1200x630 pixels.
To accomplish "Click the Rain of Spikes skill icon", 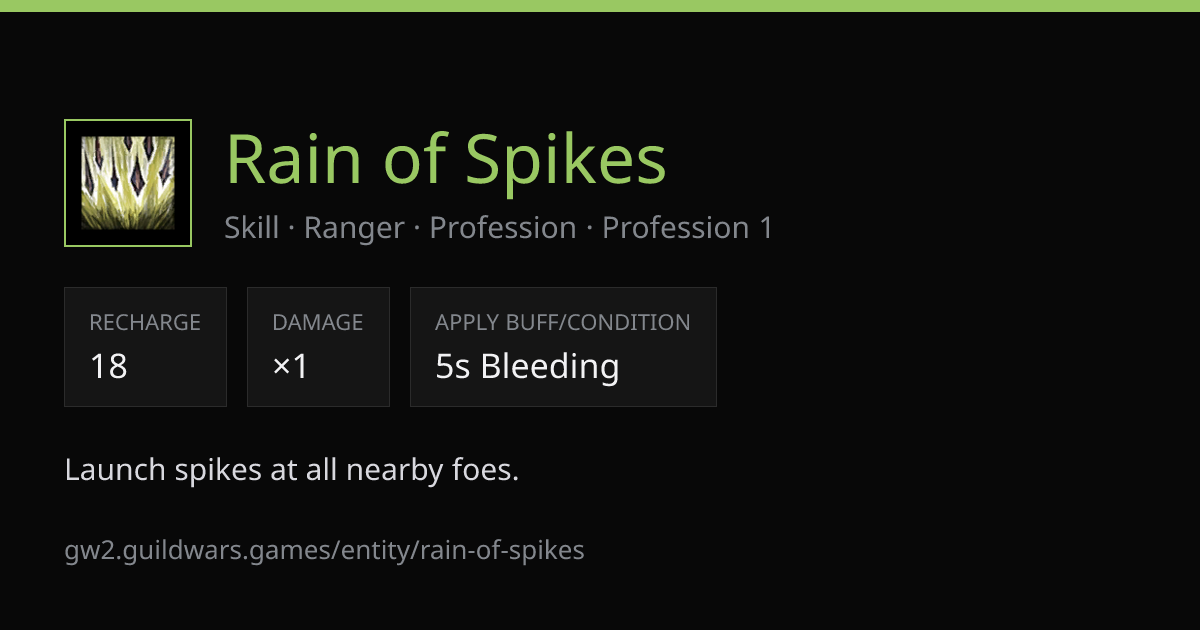I will [128, 183].
